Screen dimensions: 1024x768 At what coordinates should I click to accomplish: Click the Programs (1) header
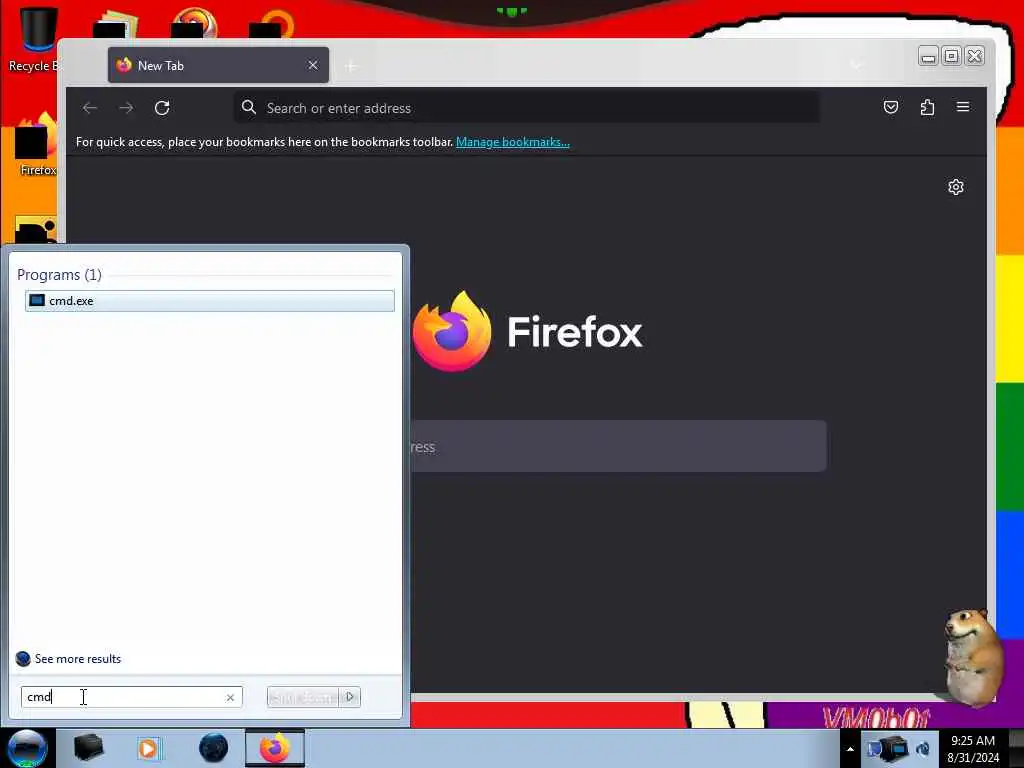pos(59,275)
